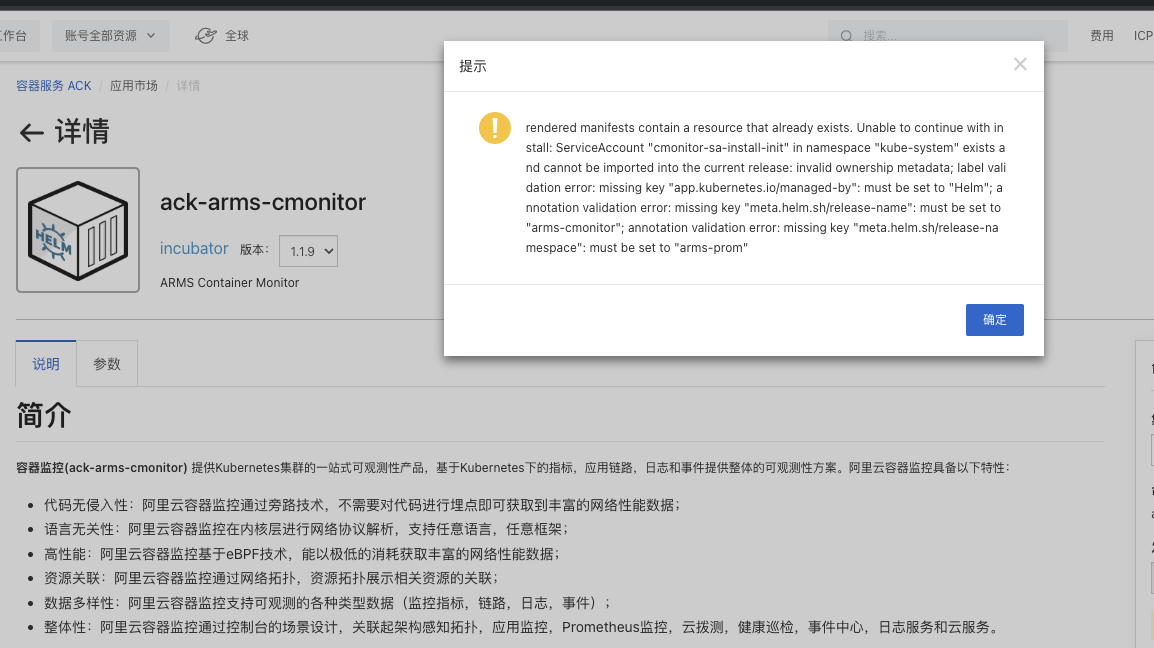Click the 整体性 bullet line
The height and width of the screenshot is (648, 1154).
[x=523, y=627]
